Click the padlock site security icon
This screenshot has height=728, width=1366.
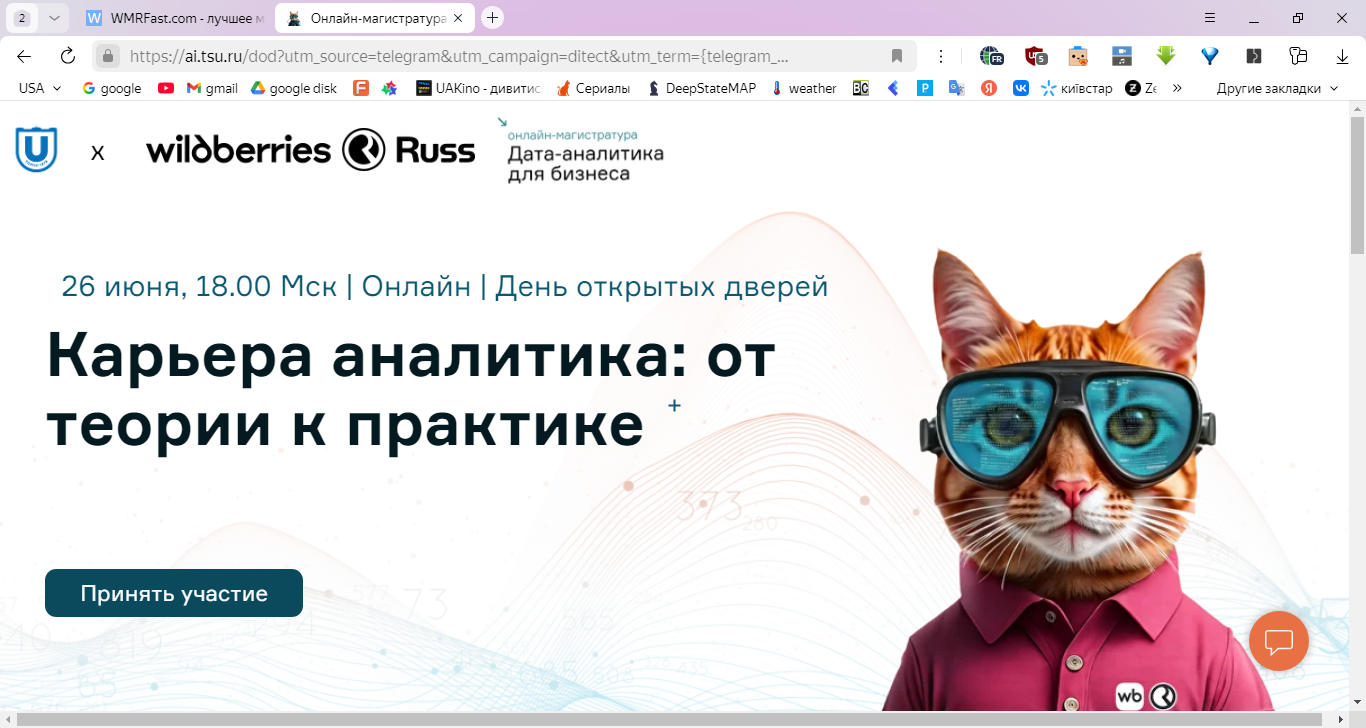pyautogui.click(x=109, y=56)
